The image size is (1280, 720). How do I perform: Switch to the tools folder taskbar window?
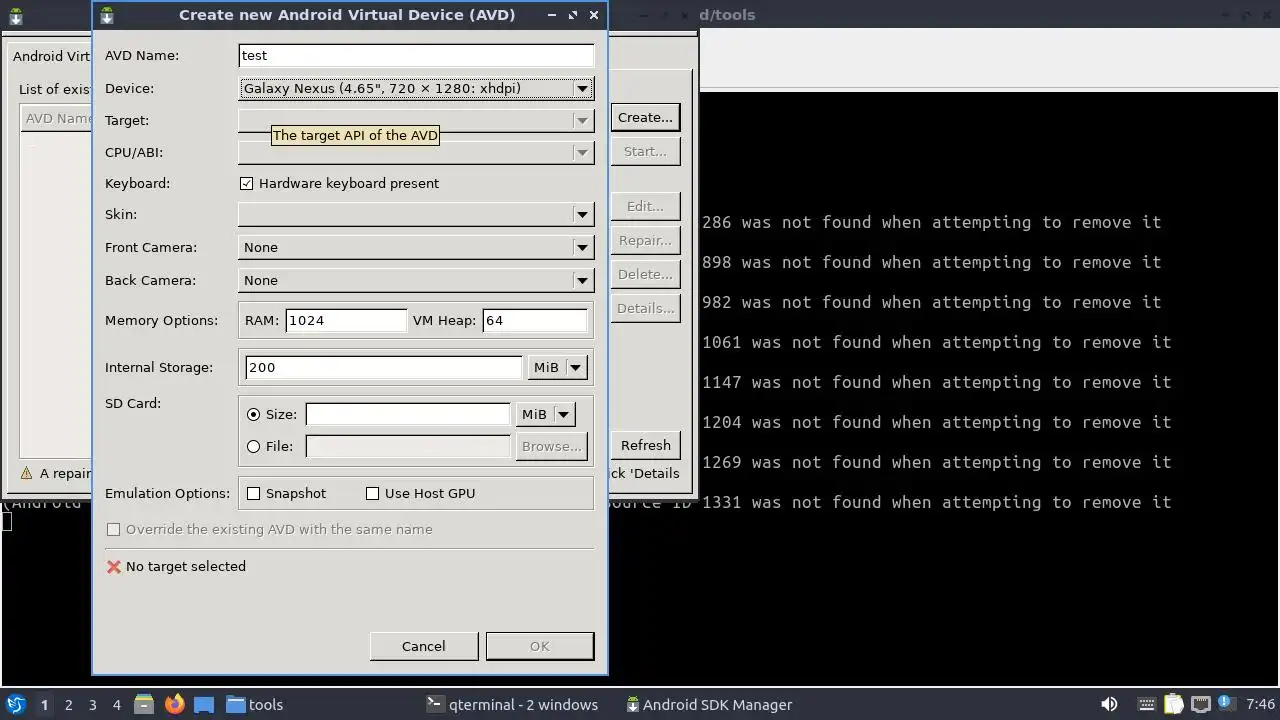254,704
